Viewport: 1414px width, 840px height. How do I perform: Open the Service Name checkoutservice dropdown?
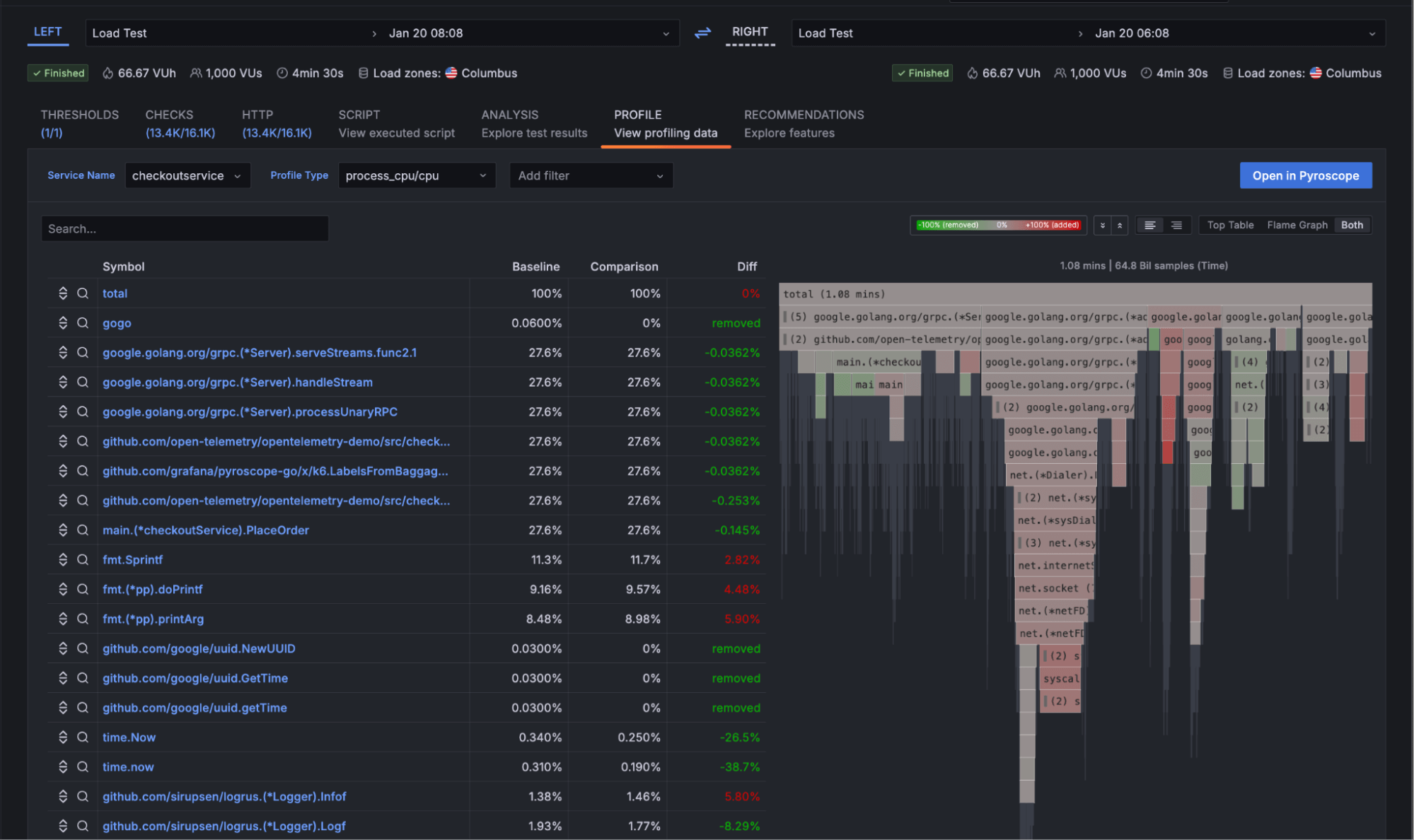pos(187,175)
